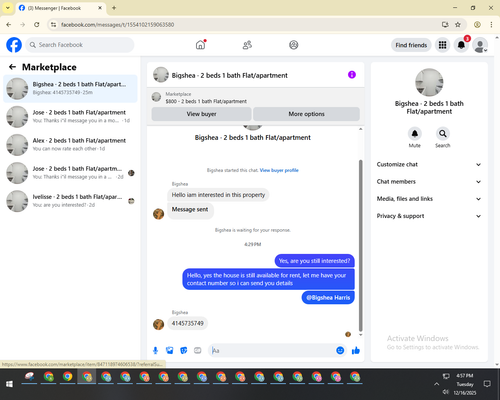Click the '@Bigshea Harris' mention message
The image size is (500, 400).
coord(328,298)
